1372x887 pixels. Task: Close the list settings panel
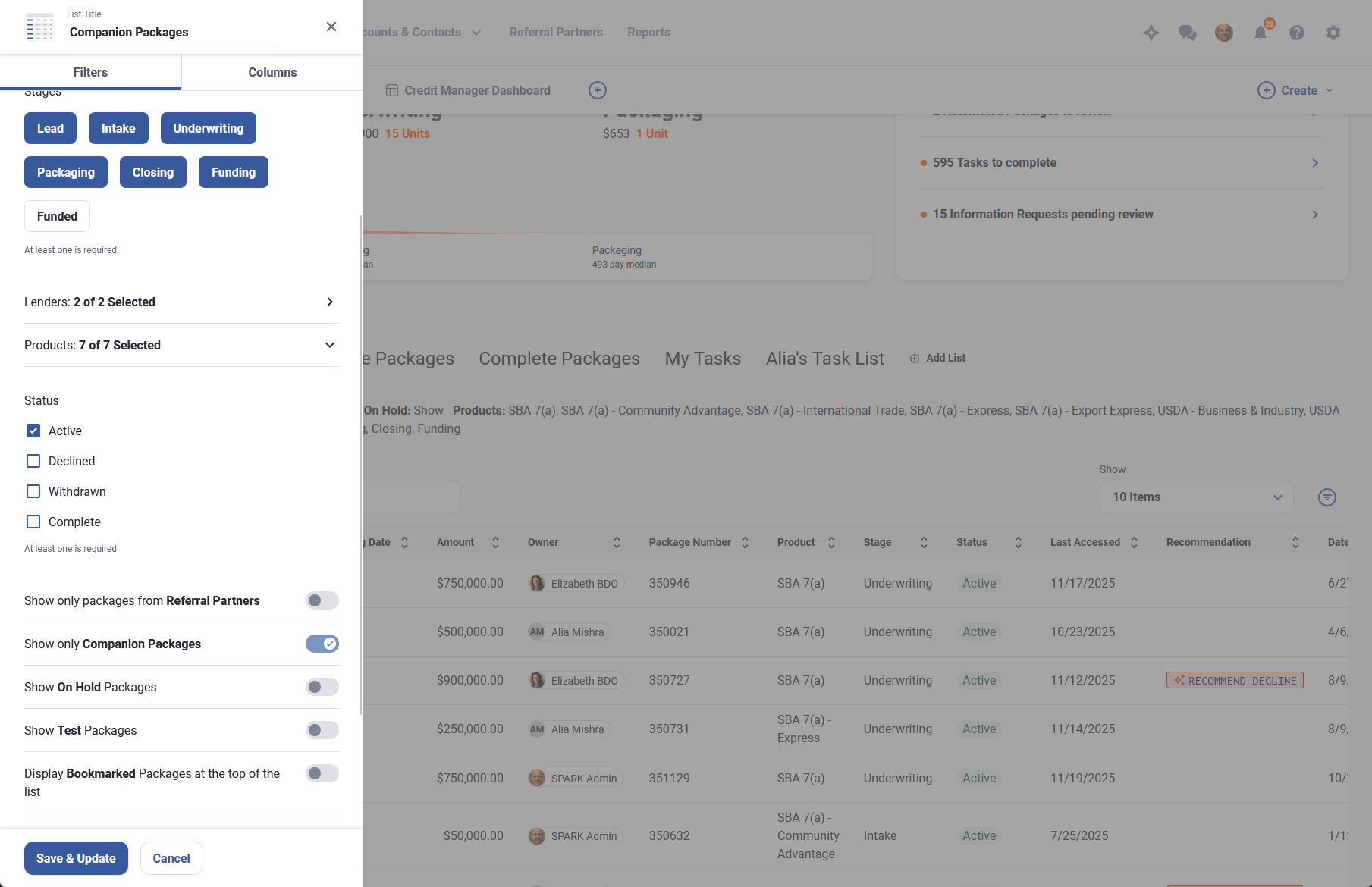pyautogui.click(x=331, y=27)
